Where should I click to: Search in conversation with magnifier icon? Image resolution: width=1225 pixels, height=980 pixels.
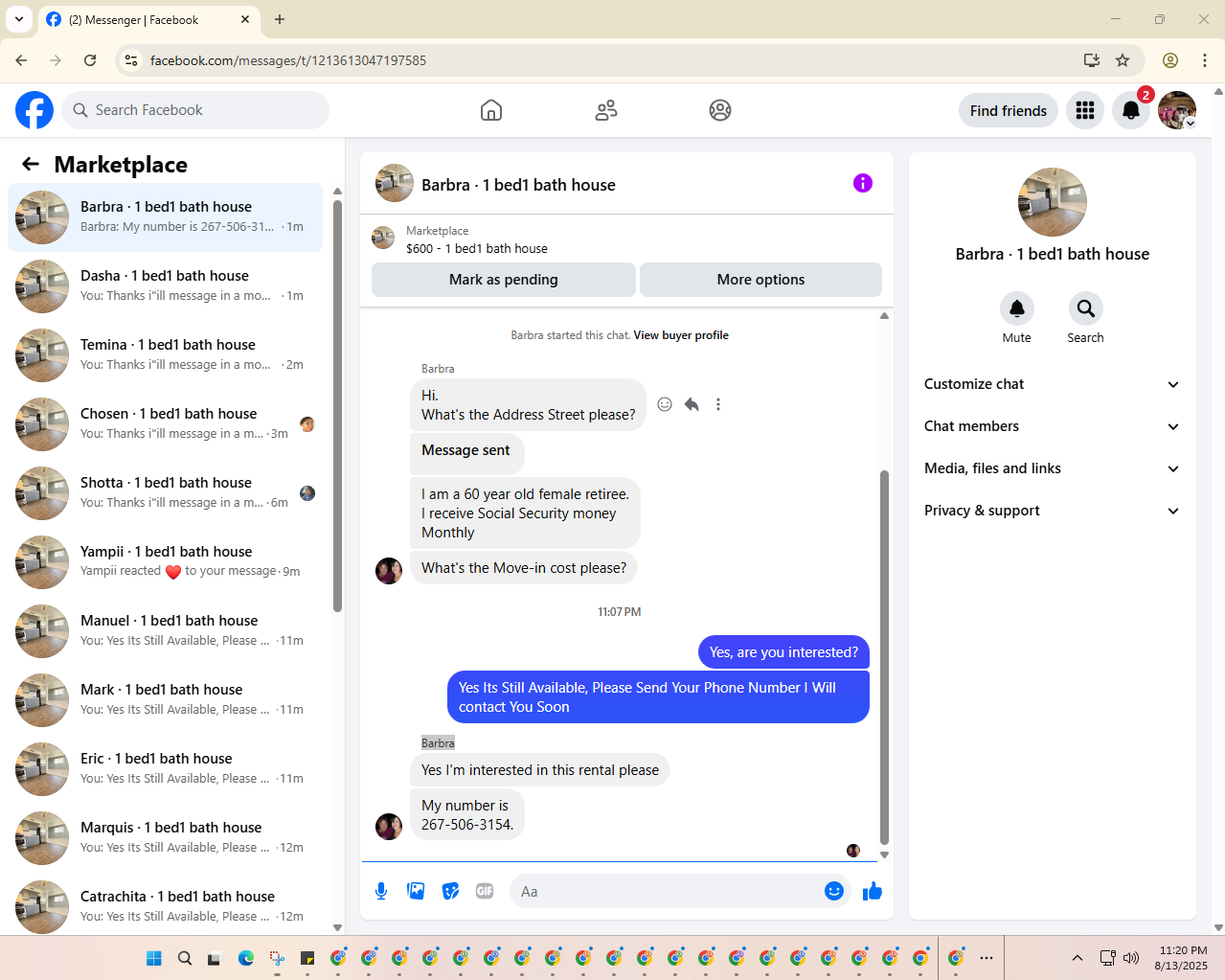point(1085,308)
